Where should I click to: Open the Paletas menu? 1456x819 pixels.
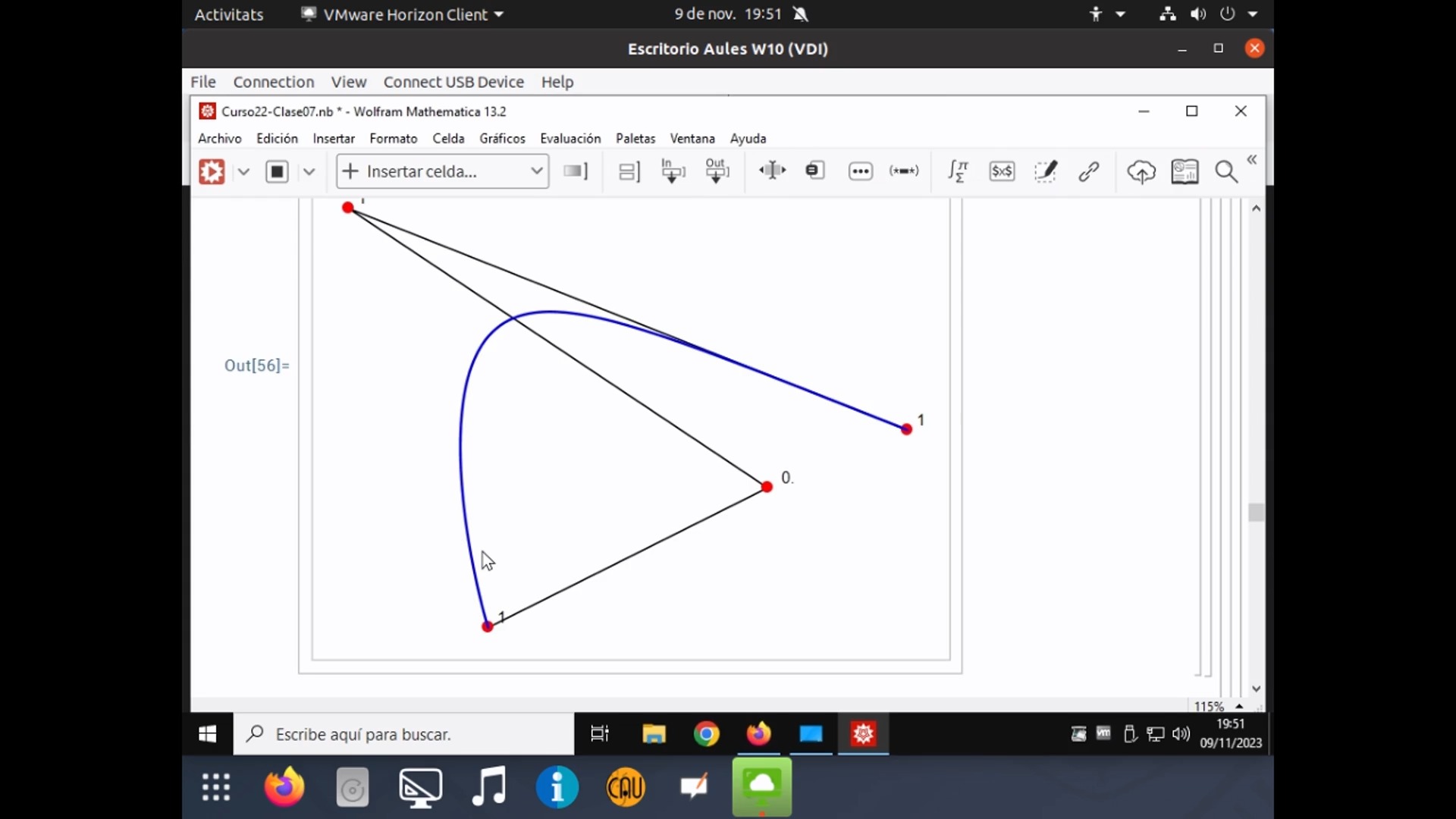point(635,138)
